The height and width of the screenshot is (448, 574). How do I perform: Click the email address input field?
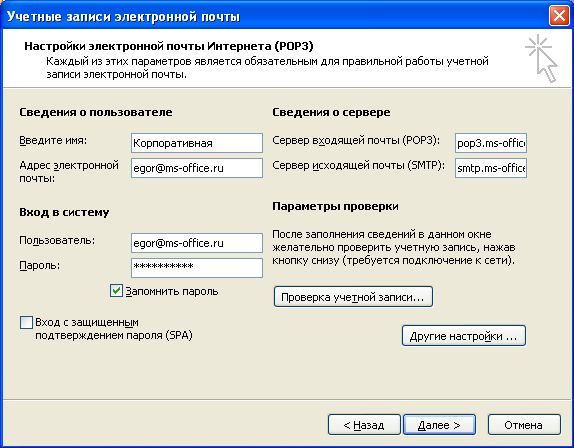[x=197, y=168]
